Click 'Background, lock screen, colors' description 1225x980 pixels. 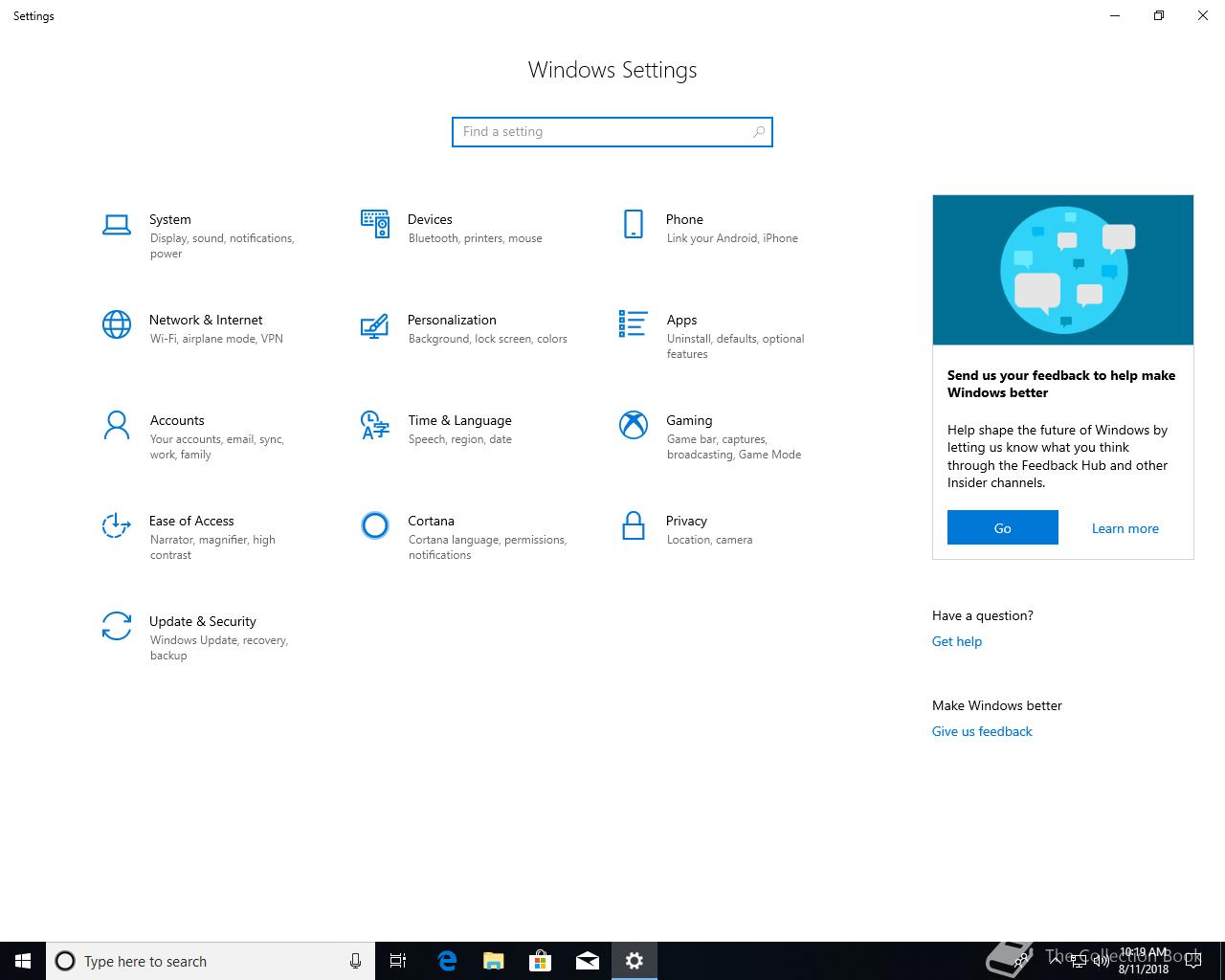[x=488, y=339]
